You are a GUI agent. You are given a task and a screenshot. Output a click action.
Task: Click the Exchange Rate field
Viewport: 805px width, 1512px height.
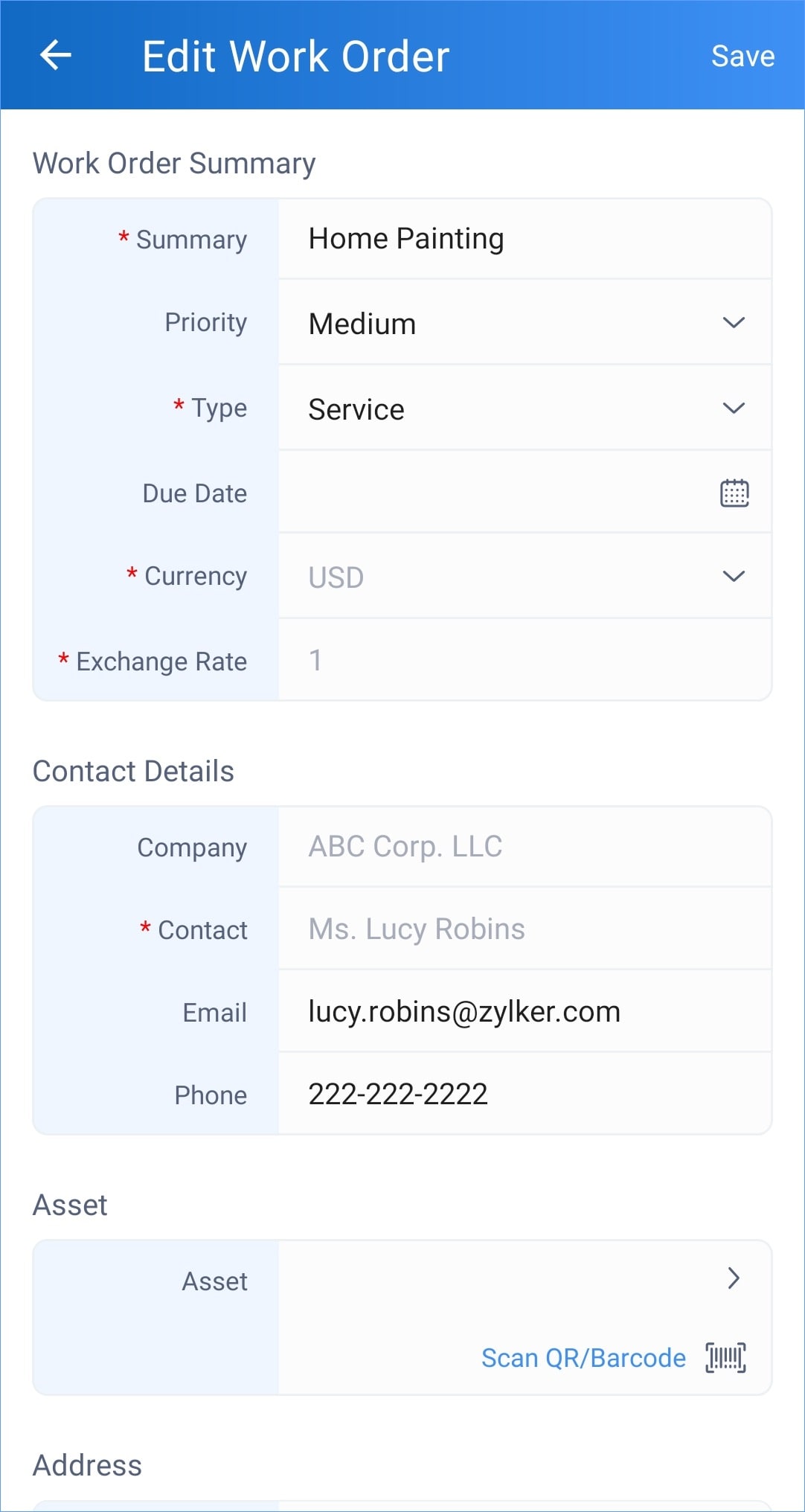pos(525,660)
